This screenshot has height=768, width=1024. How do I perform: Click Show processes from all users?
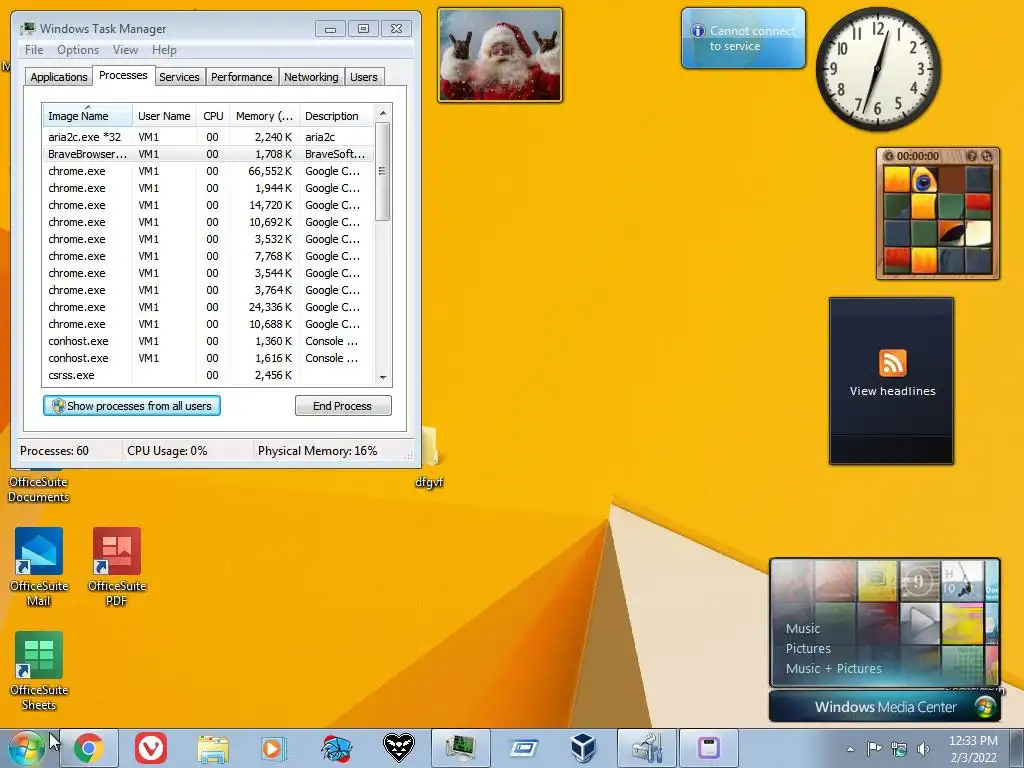pyautogui.click(x=132, y=406)
